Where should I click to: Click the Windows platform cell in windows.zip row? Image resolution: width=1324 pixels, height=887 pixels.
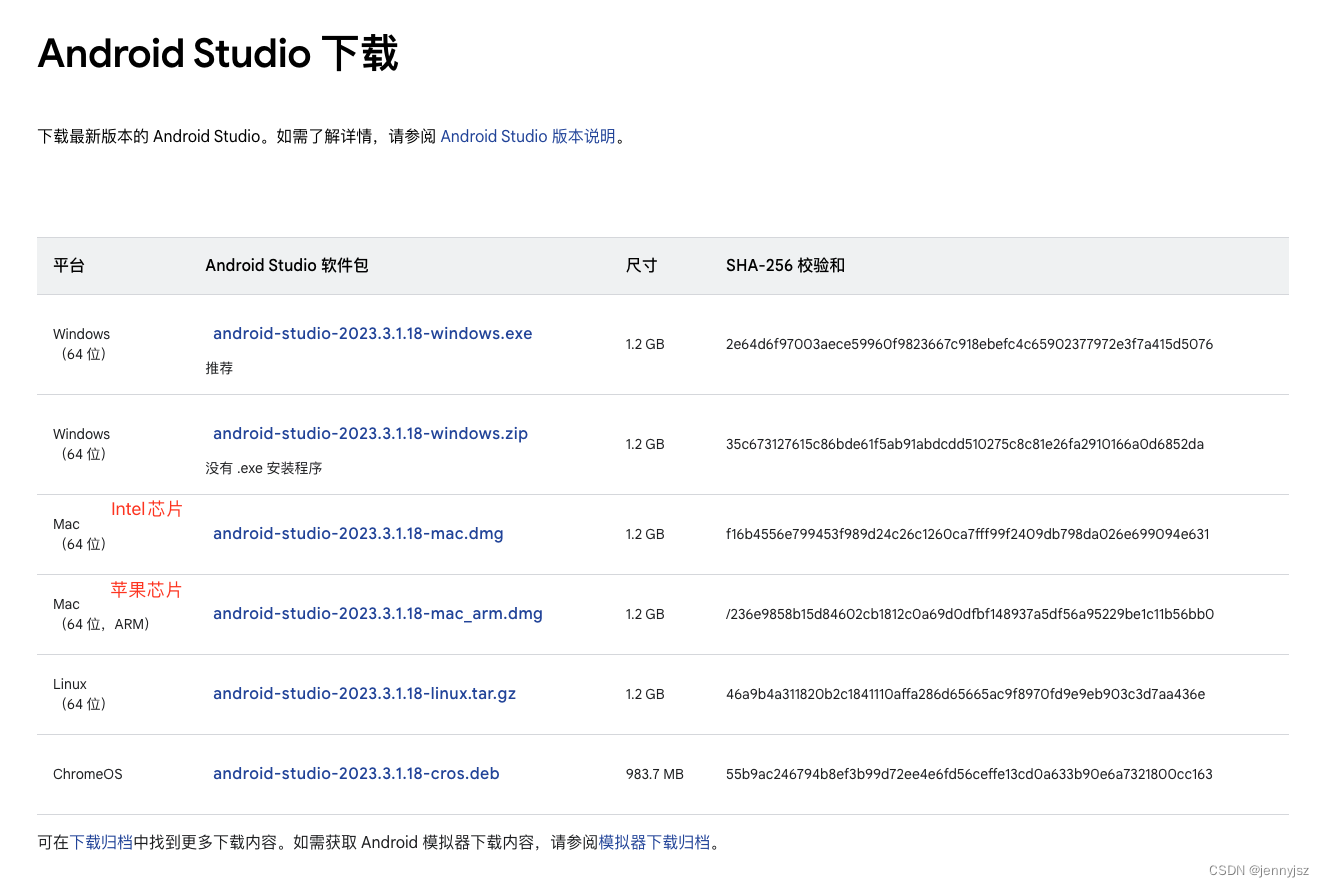tap(81, 444)
